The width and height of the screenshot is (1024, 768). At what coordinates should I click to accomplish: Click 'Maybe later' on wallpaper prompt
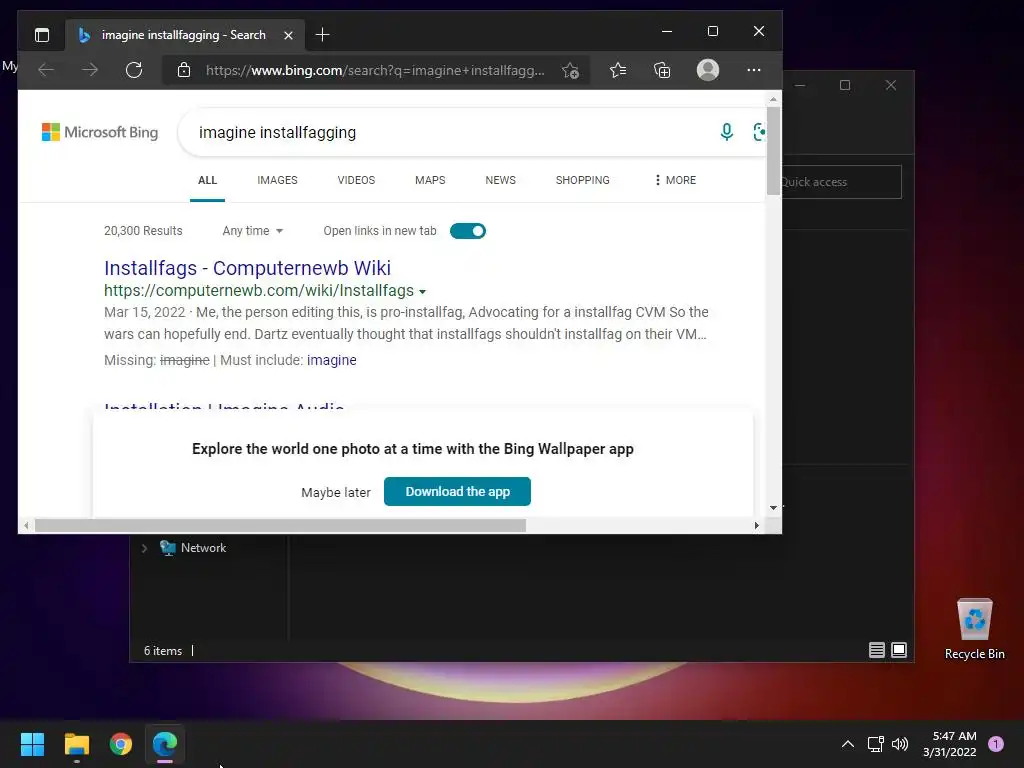pos(336,492)
